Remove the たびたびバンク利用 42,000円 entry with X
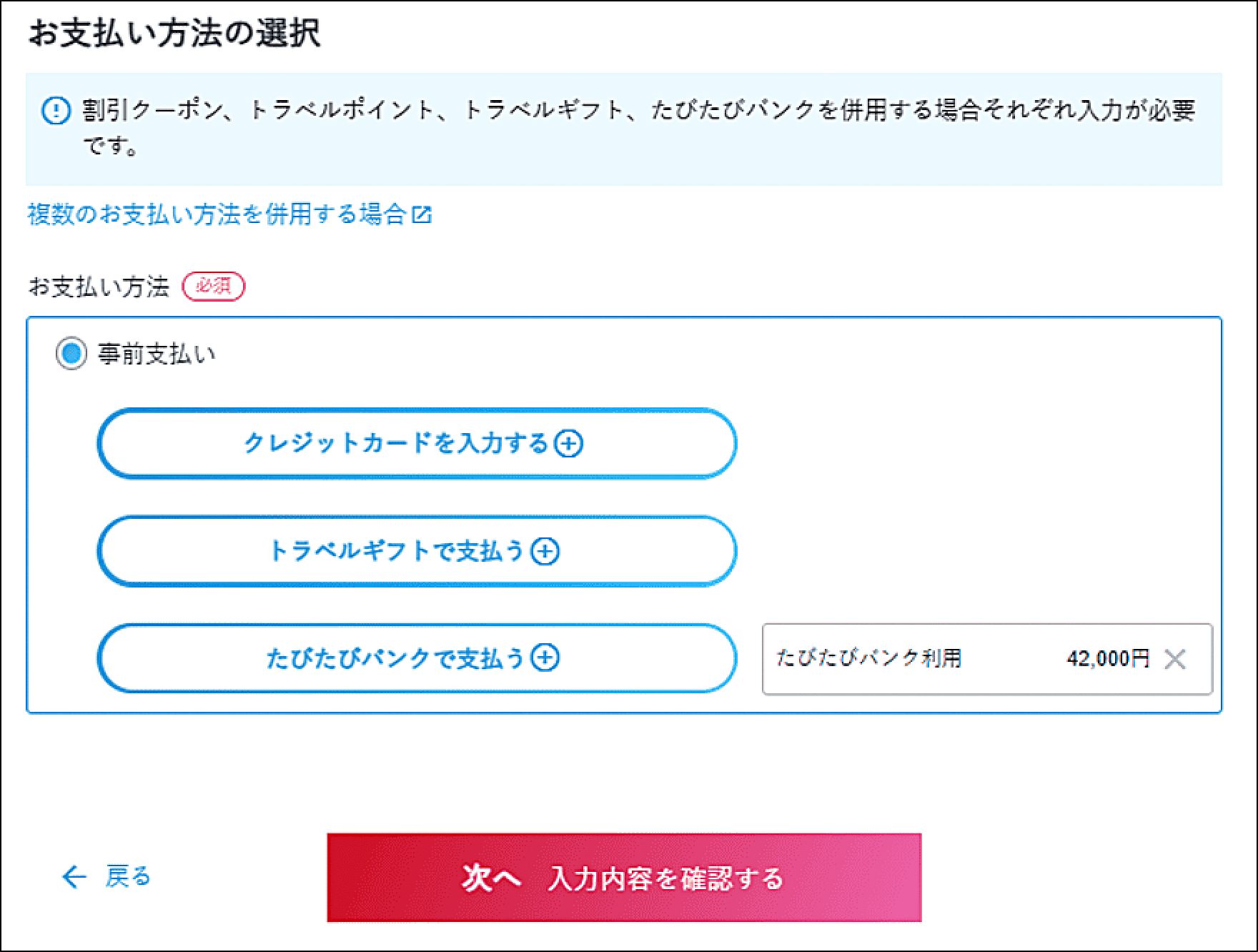The image size is (1258, 952). tap(1175, 659)
